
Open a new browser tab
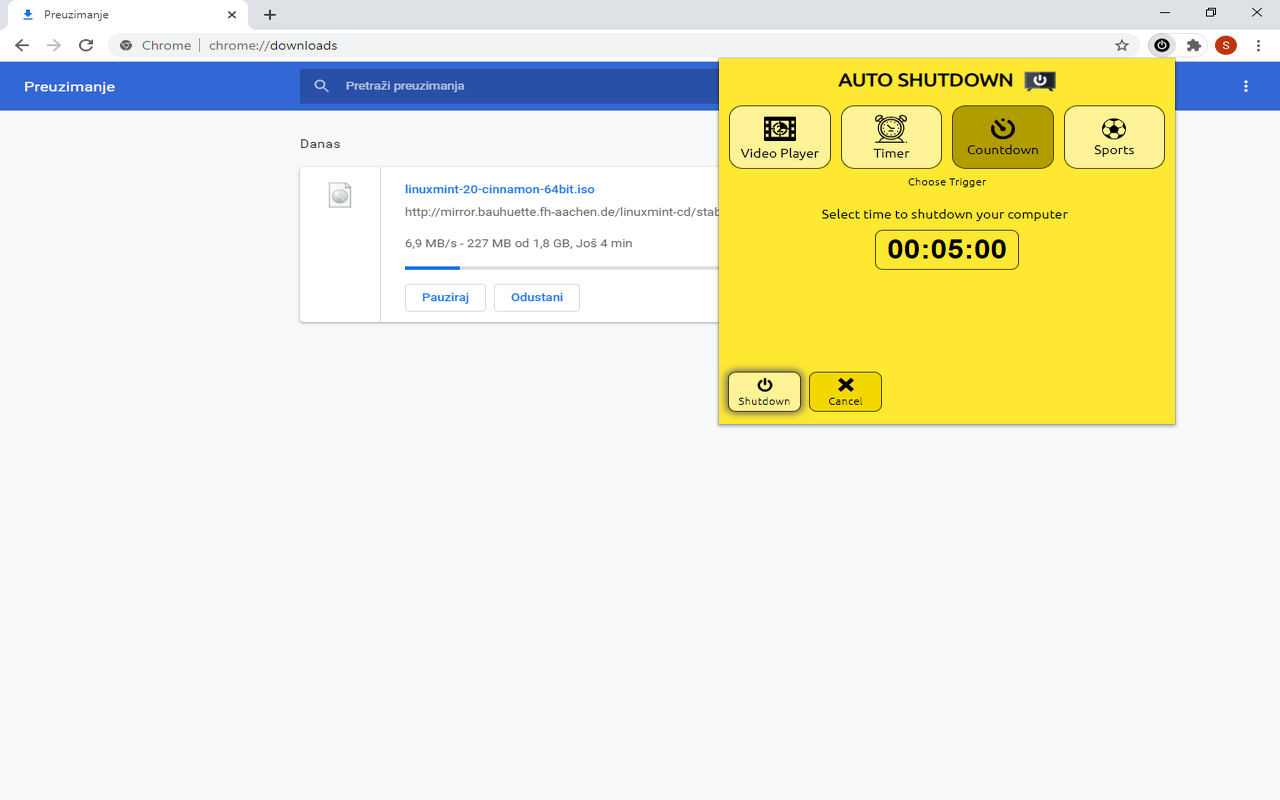point(269,14)
